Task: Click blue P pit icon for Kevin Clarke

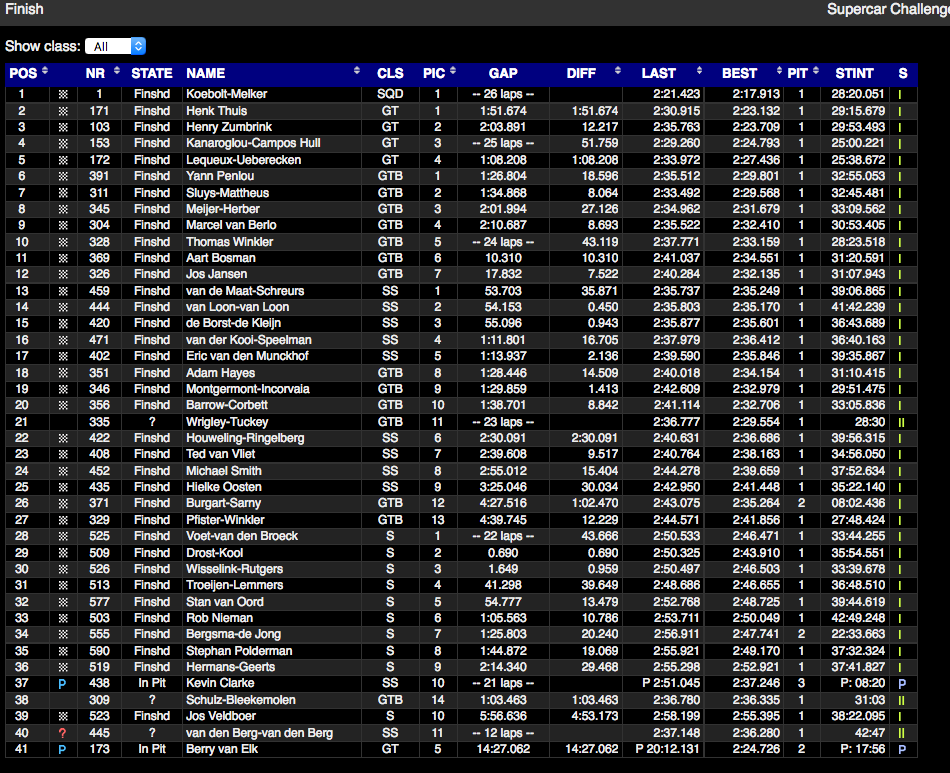Action: pyautogui.click(x=64, y=683)
